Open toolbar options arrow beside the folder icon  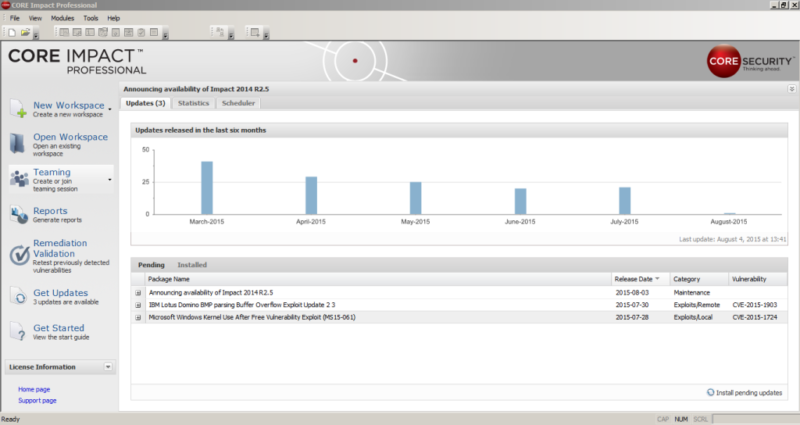36,35
